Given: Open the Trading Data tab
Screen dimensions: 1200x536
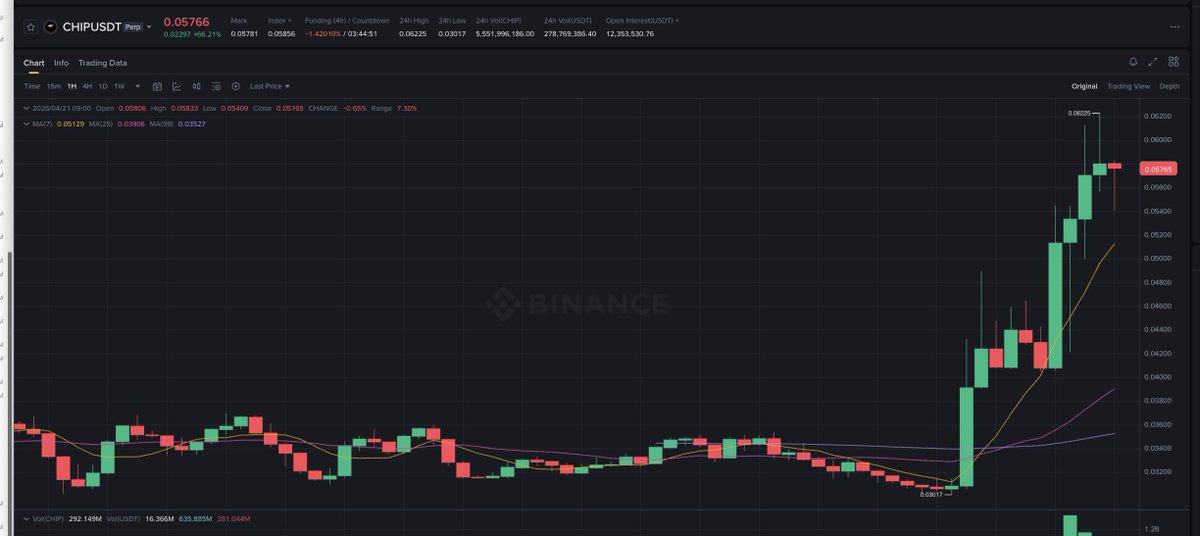Looking at the screenshot, I should click(103, 63).
